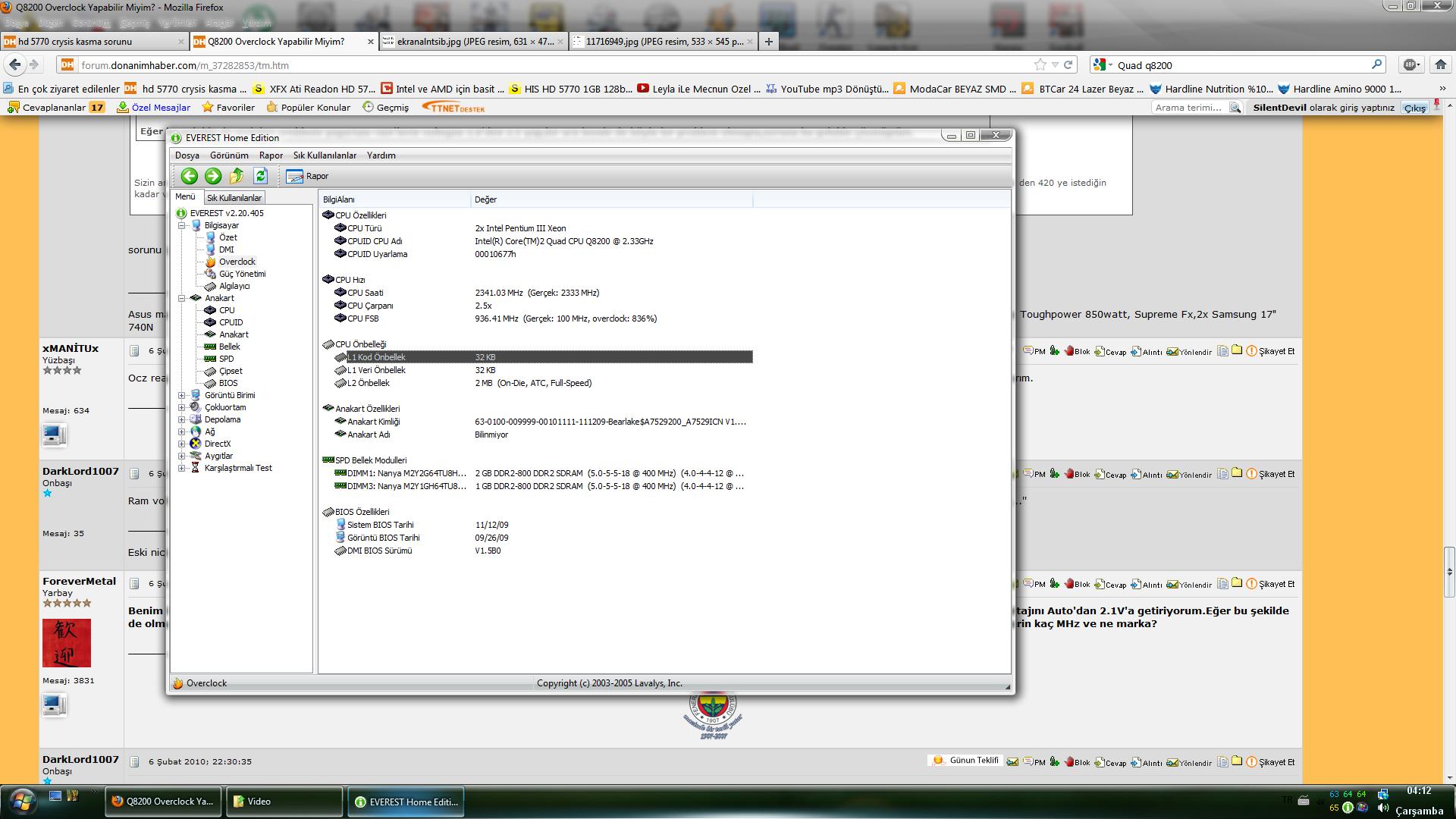Switch to Sık Kullanılanlar tab
Image resolution: width=1456 pixels, height=819 pixels.
pos(234,198)
